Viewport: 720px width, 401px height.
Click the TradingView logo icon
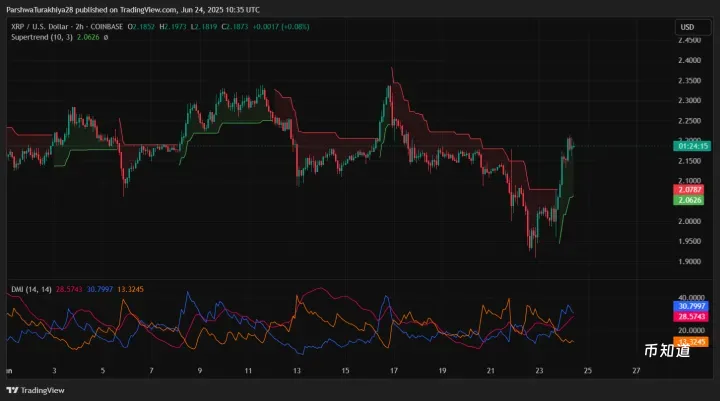pyautogui.click(x=12, y=391)
